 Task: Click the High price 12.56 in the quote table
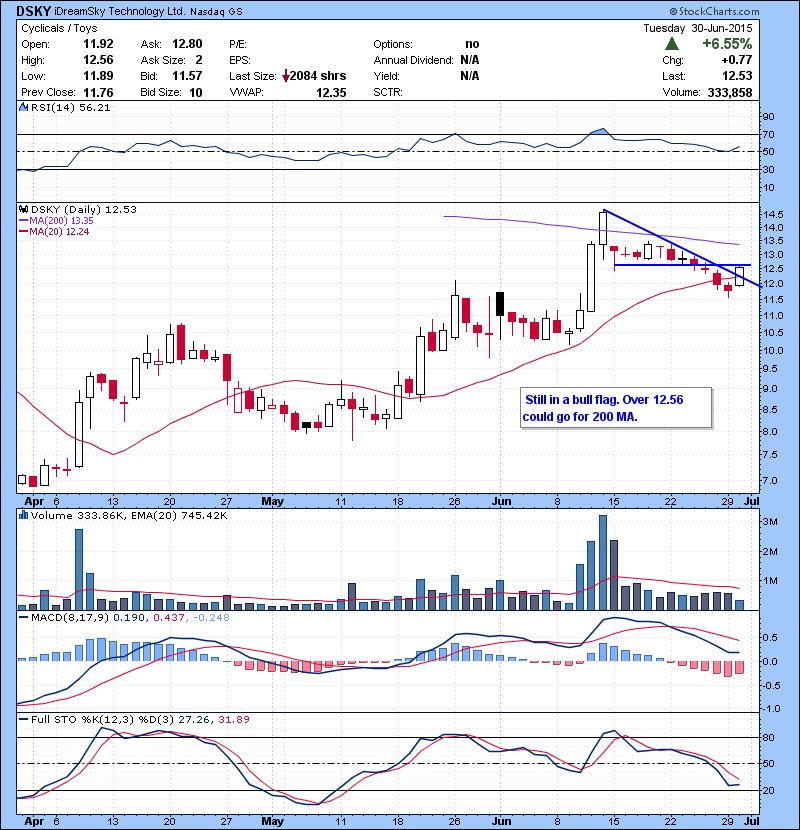(x=98, y=60)
